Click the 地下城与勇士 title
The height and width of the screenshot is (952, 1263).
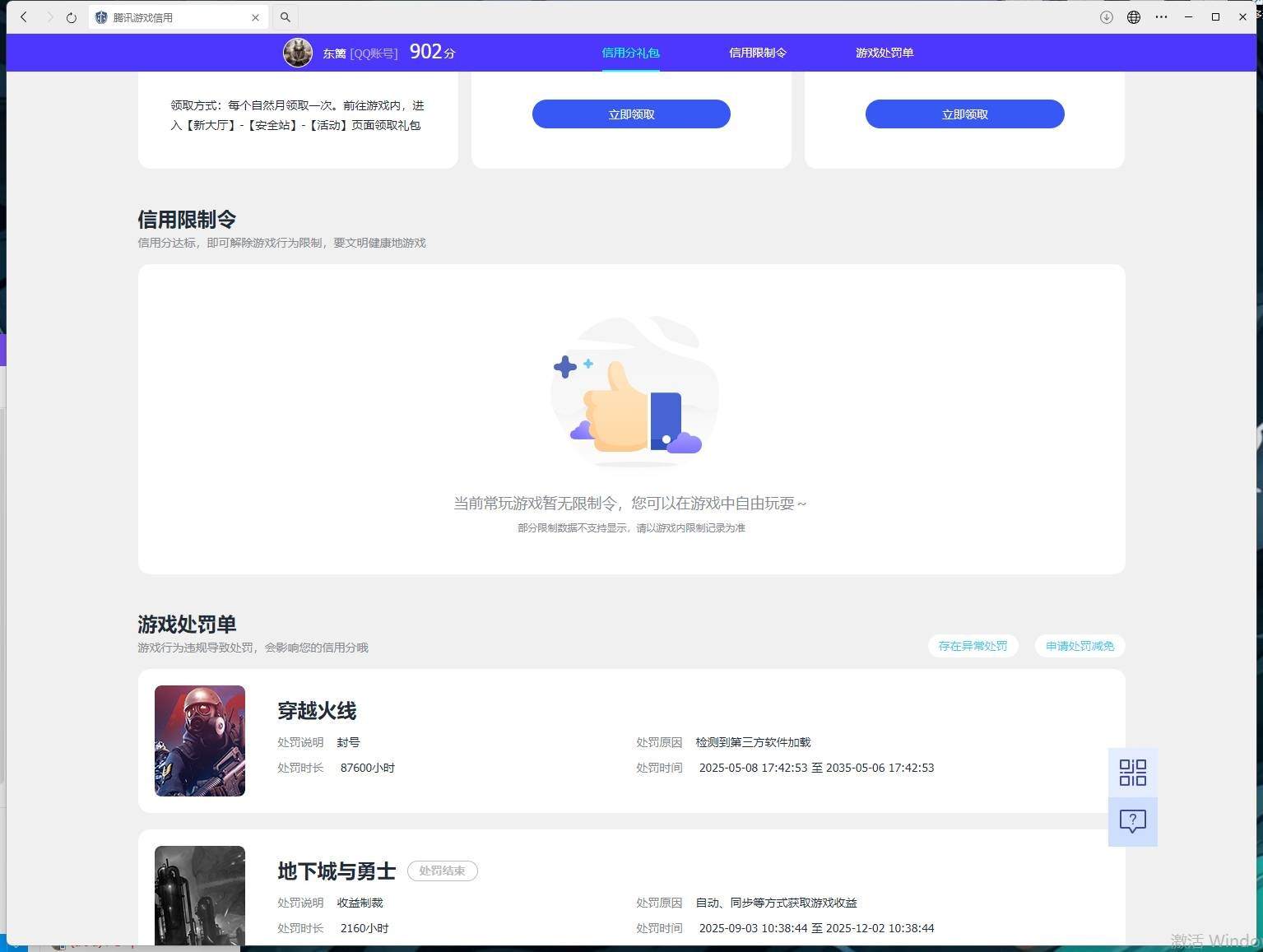pyautogui.click(x=337, y=871)
